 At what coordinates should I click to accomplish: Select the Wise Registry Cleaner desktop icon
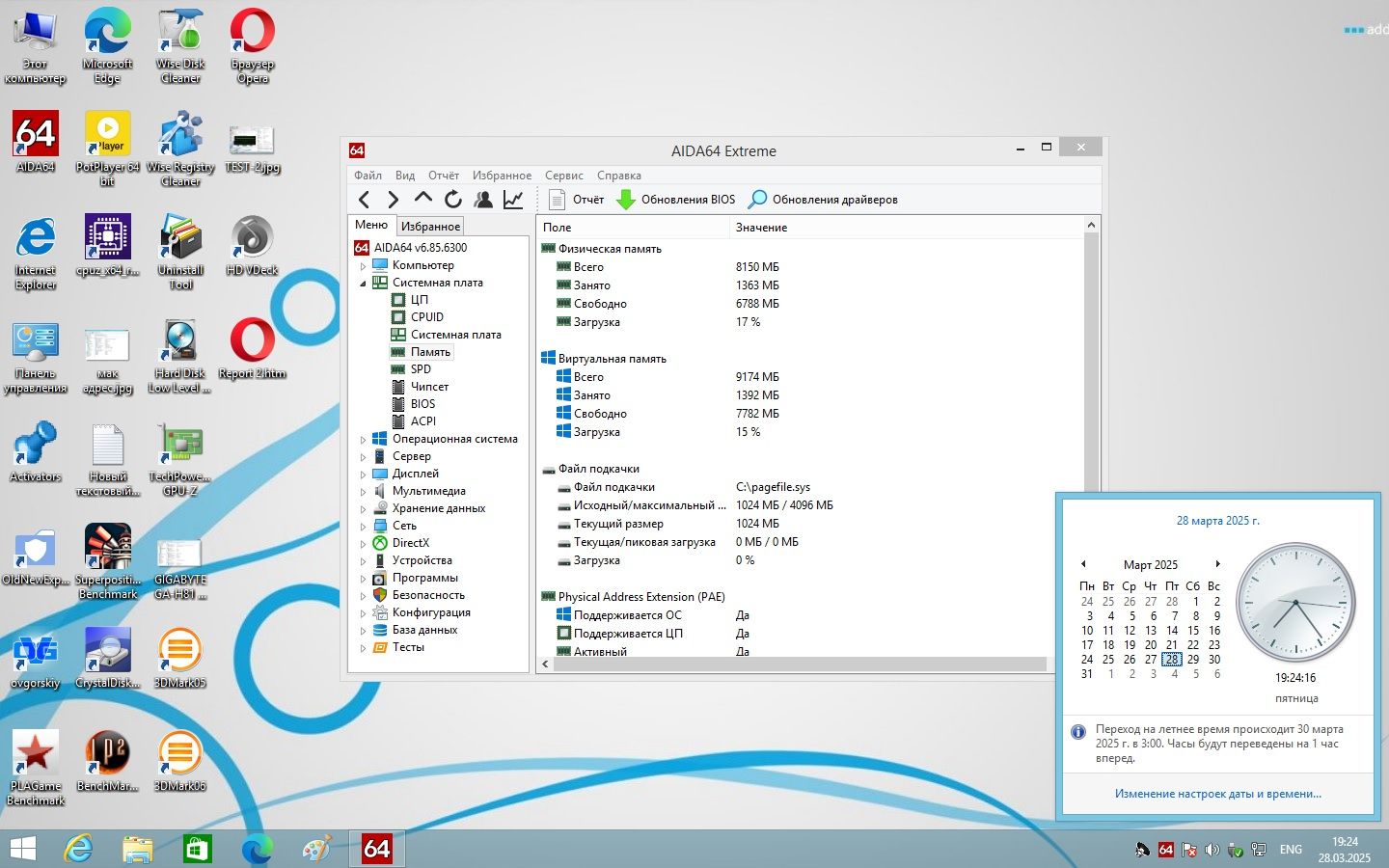point(180,149)
